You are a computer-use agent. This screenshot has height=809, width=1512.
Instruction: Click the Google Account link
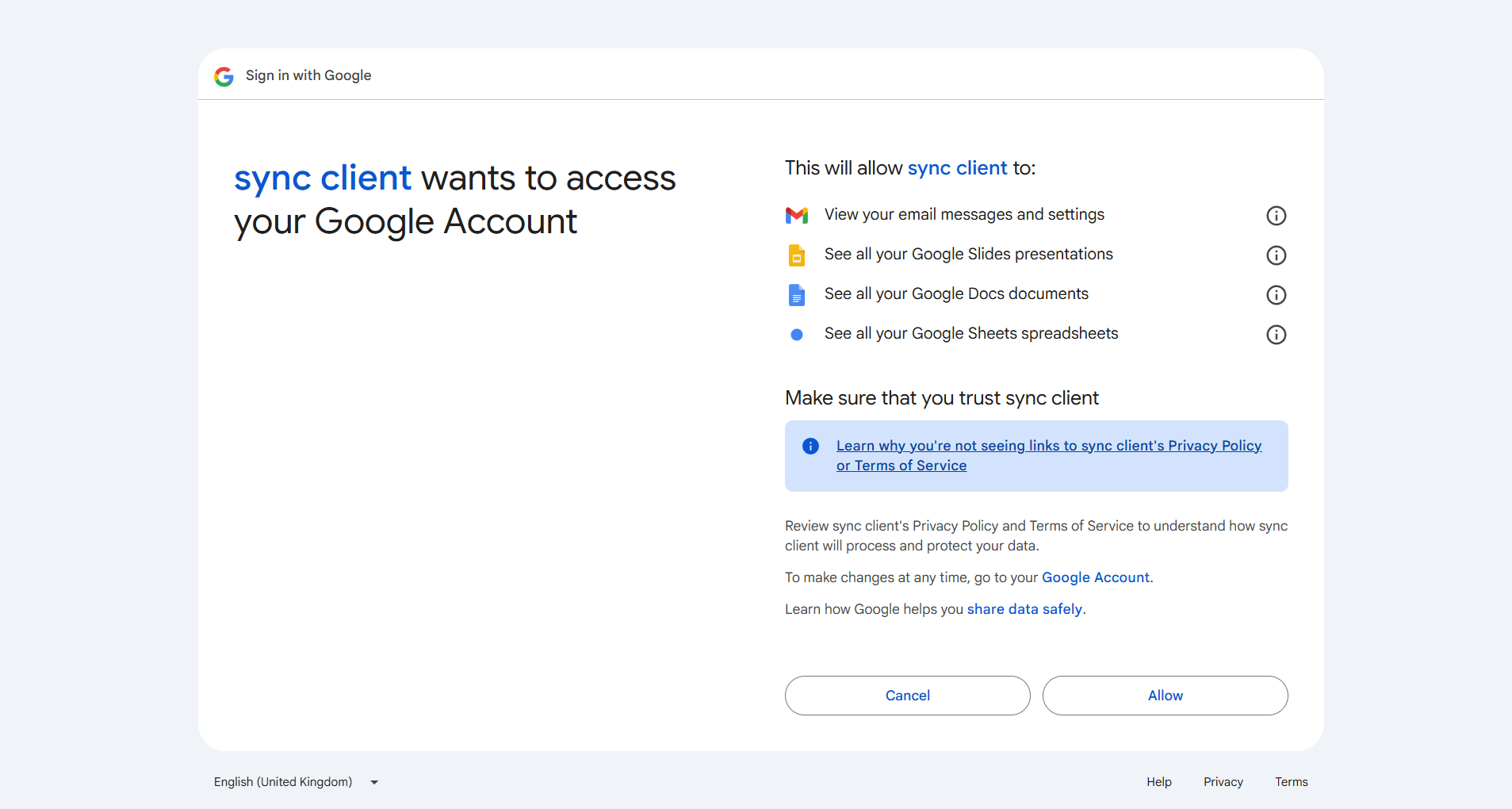(1095, 577)
